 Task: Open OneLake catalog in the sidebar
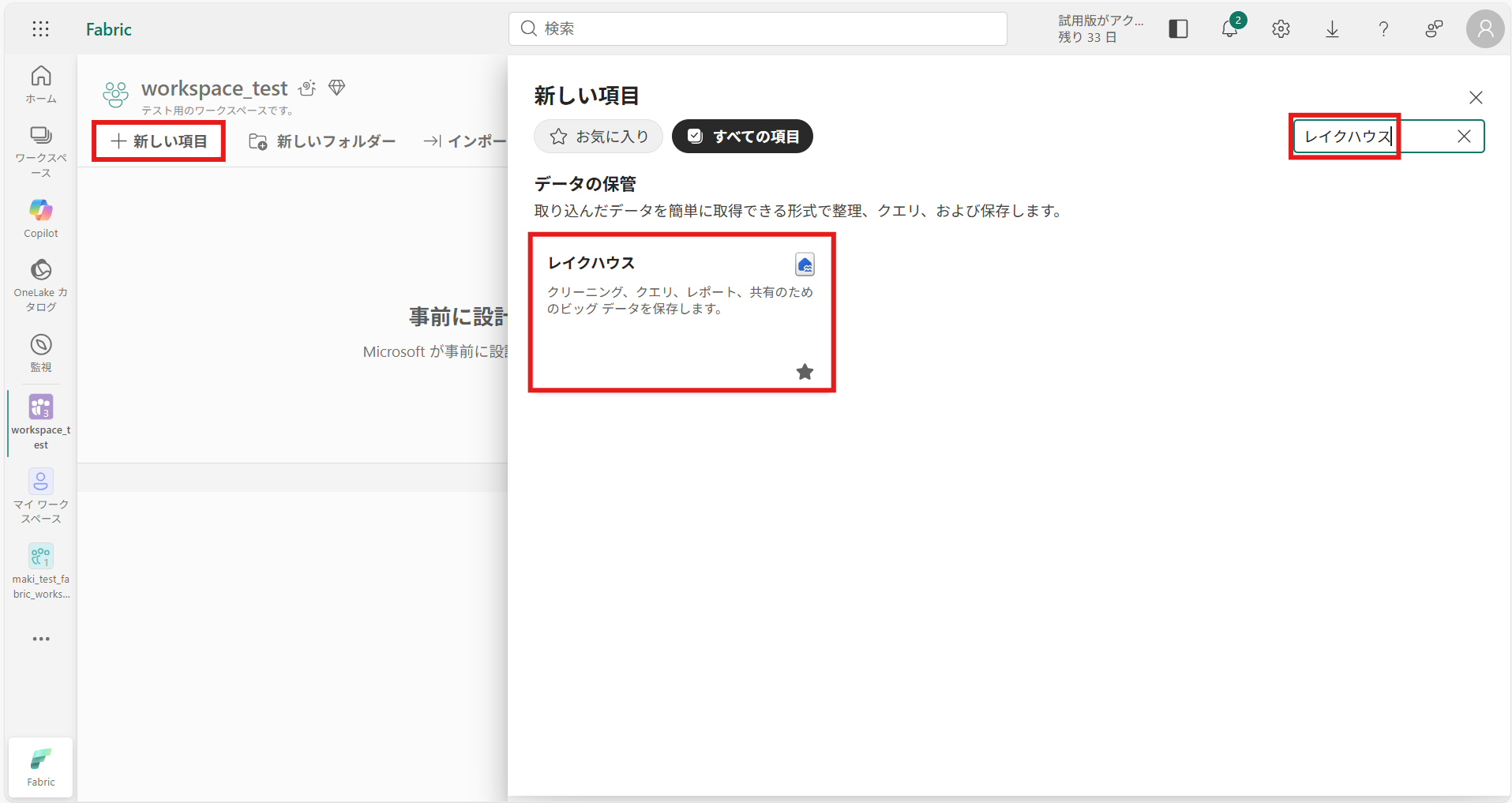(41, 285)
